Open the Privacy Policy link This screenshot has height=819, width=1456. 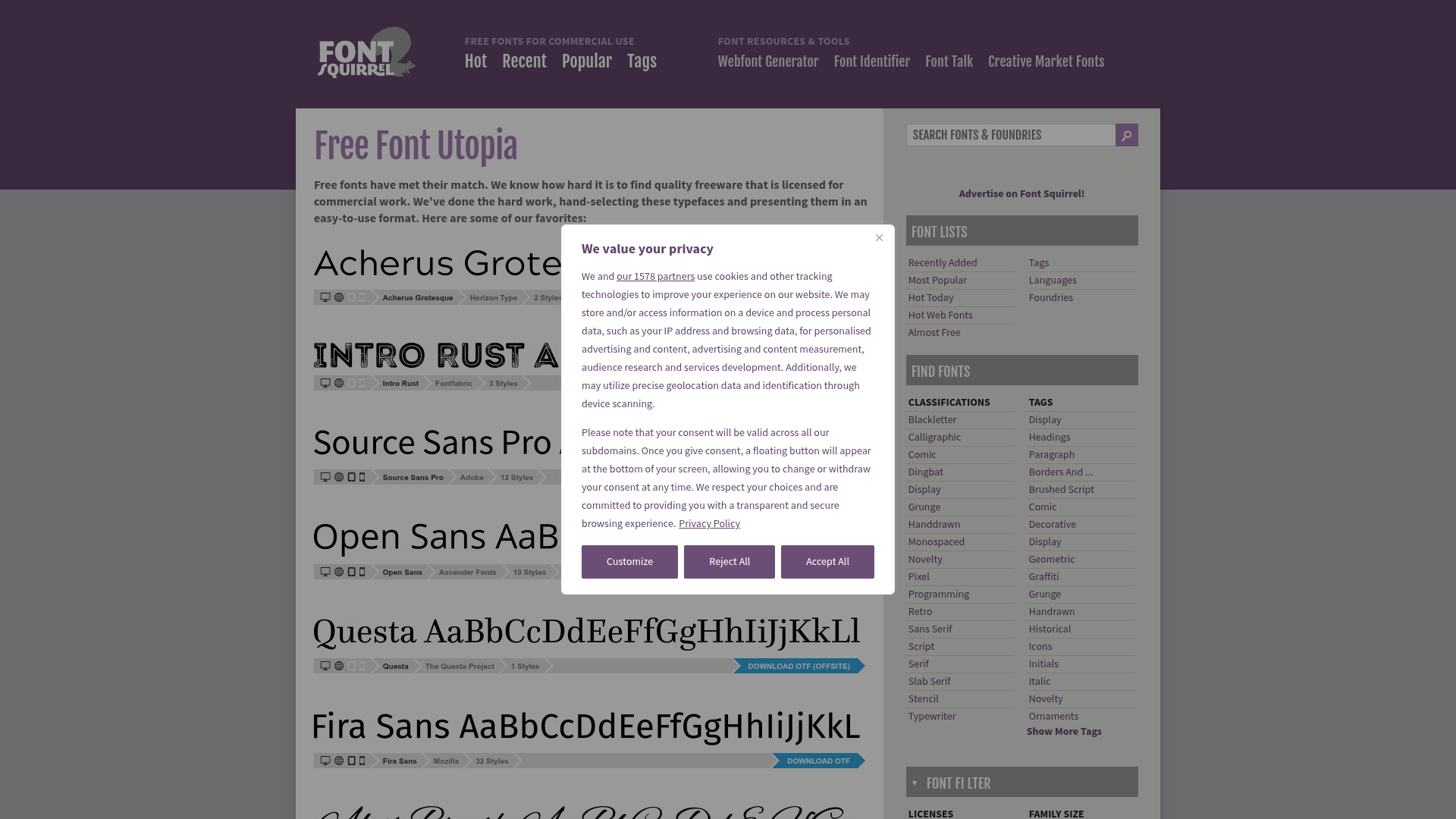(x=709, y=524)
